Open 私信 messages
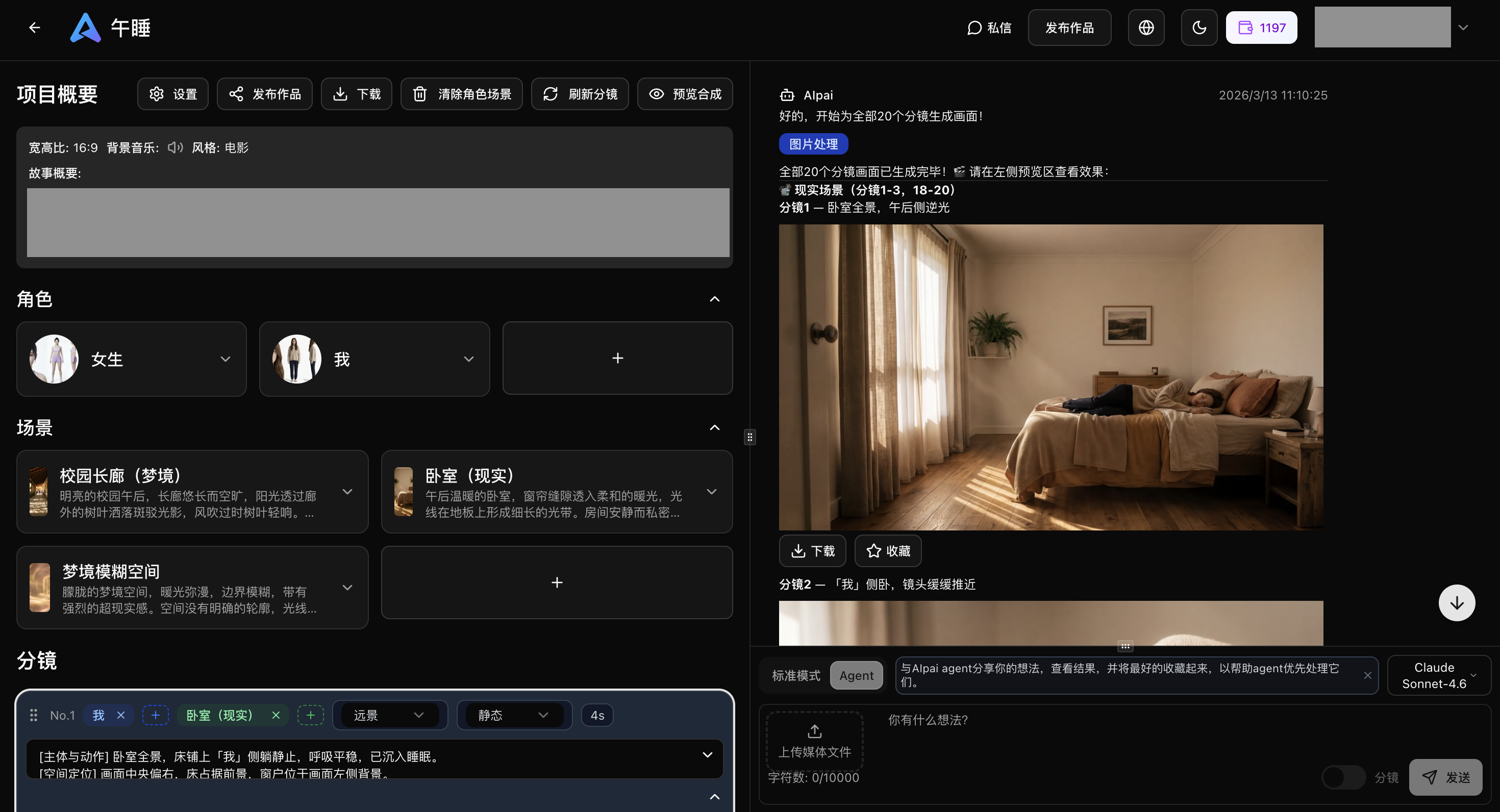This screenshot has height=812, width=1500. (x=989, y=28)
